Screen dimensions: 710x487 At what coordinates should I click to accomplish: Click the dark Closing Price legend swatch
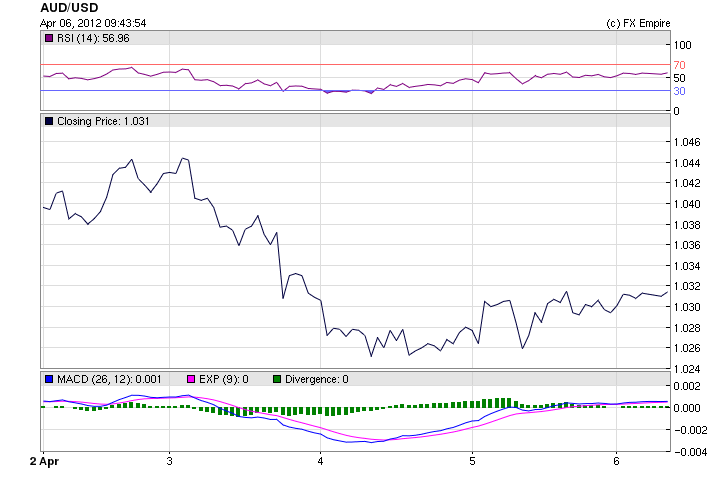(x=49, y=121)
